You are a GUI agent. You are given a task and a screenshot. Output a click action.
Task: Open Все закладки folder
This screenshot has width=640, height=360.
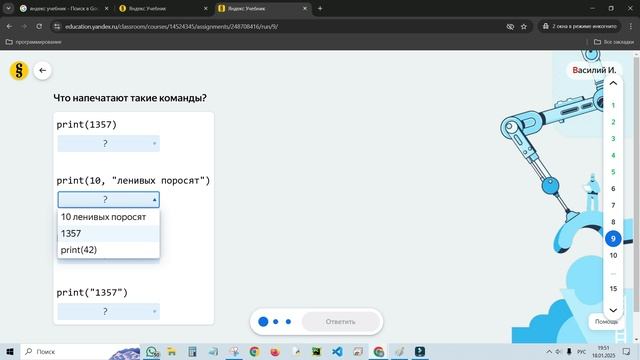pos(614,42)
